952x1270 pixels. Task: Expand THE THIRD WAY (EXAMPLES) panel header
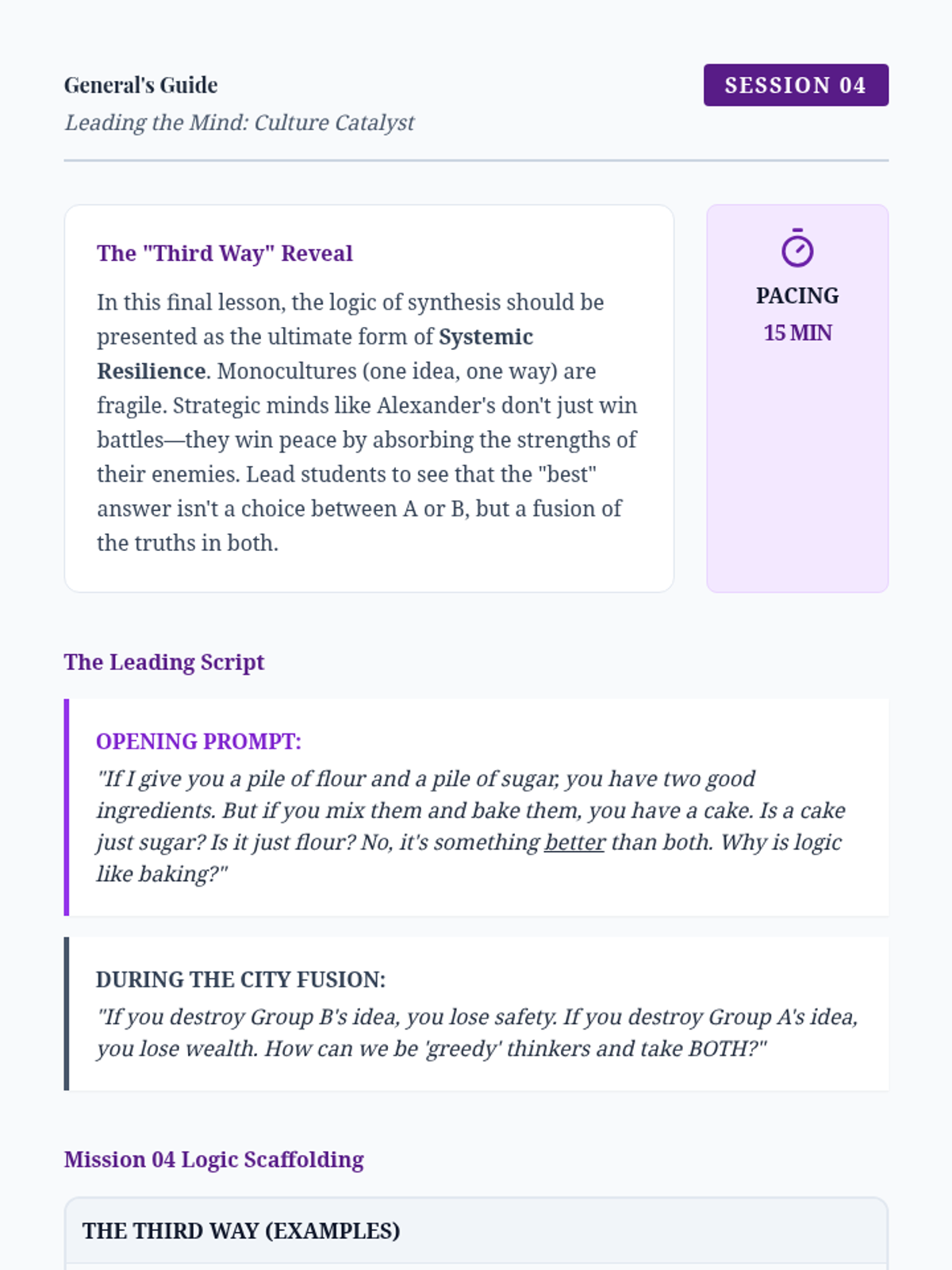coord(476,1231)
